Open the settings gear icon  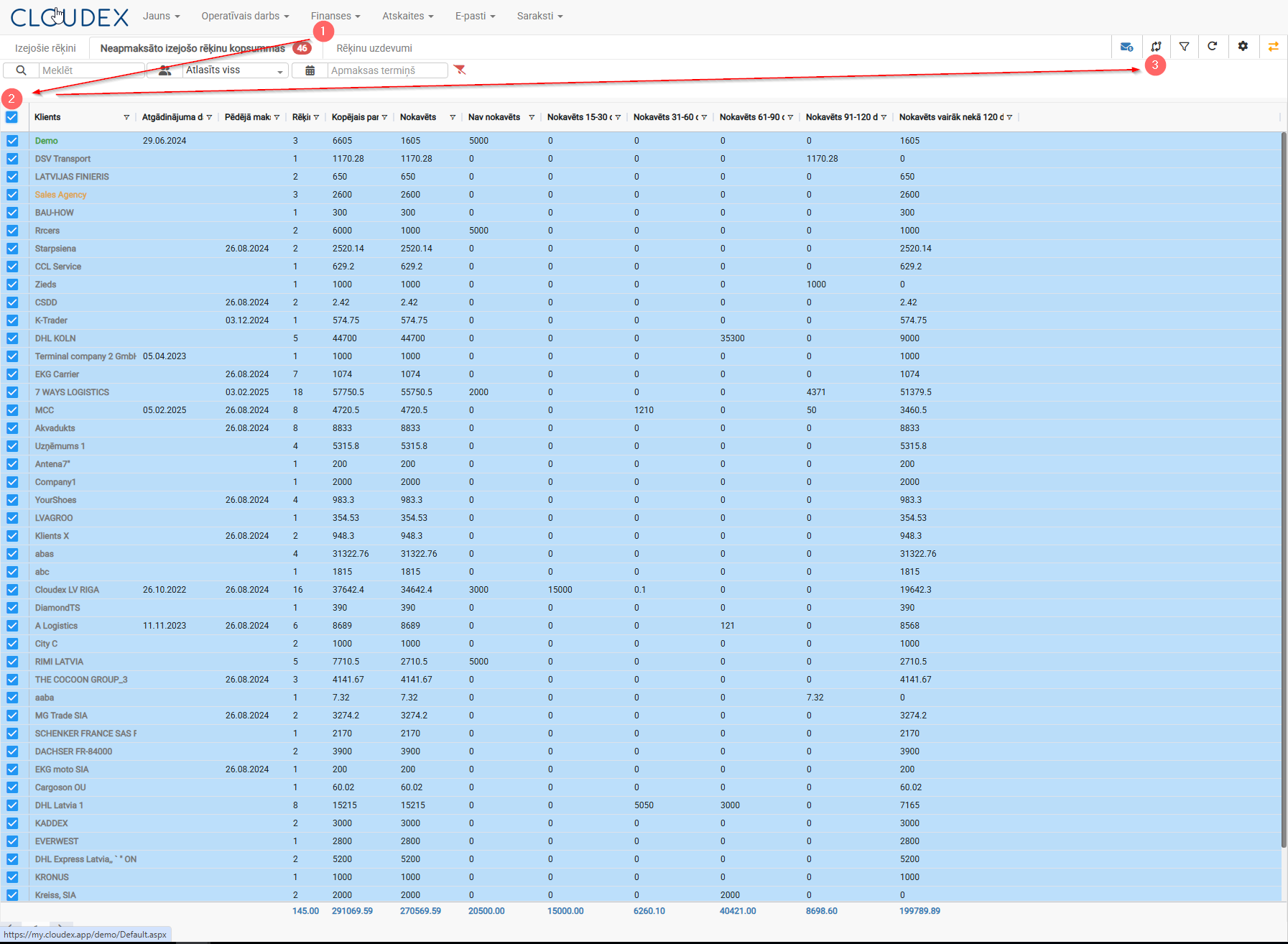click(x=1243, y=47)
